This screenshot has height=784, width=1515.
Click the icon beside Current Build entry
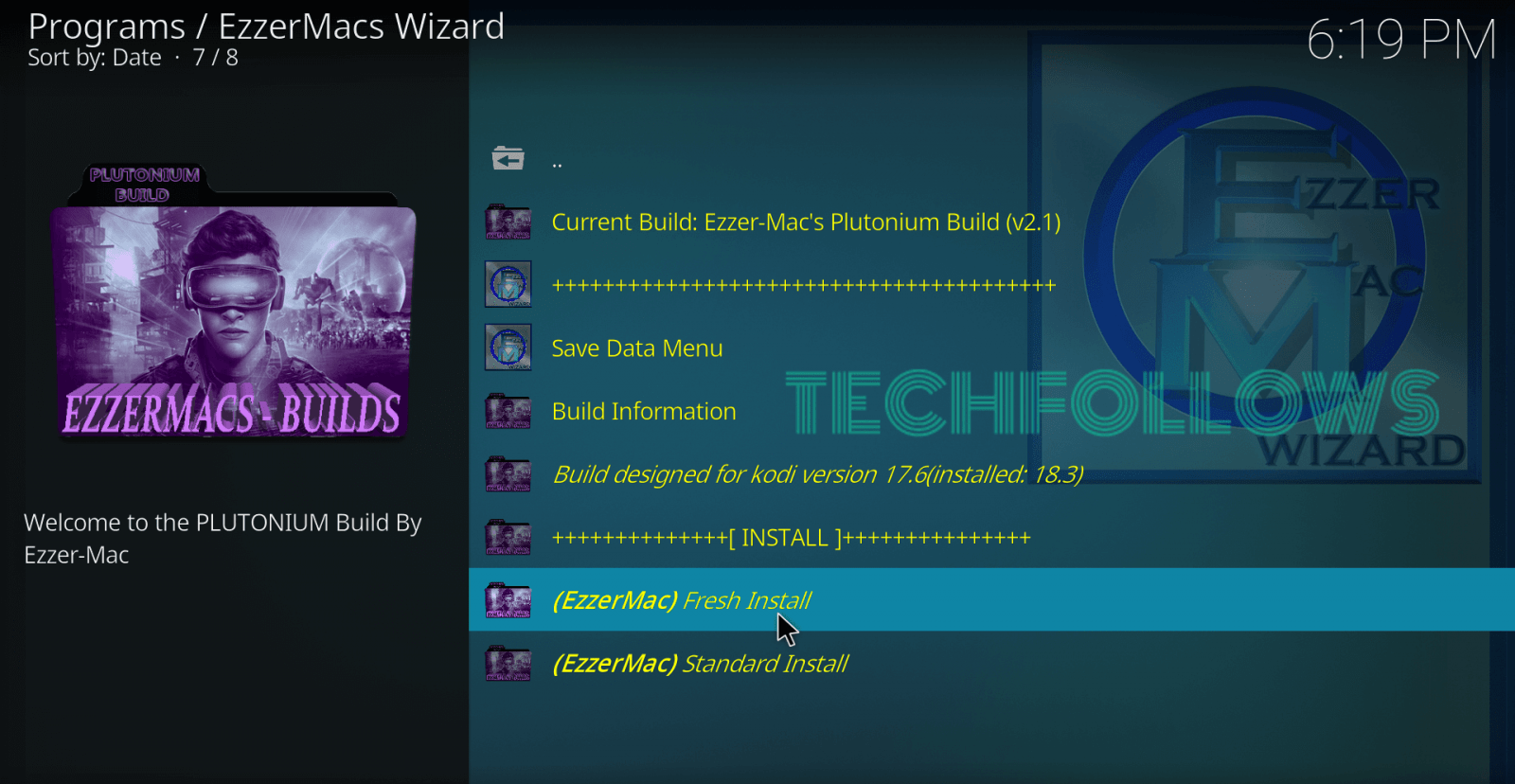(508, 222)
